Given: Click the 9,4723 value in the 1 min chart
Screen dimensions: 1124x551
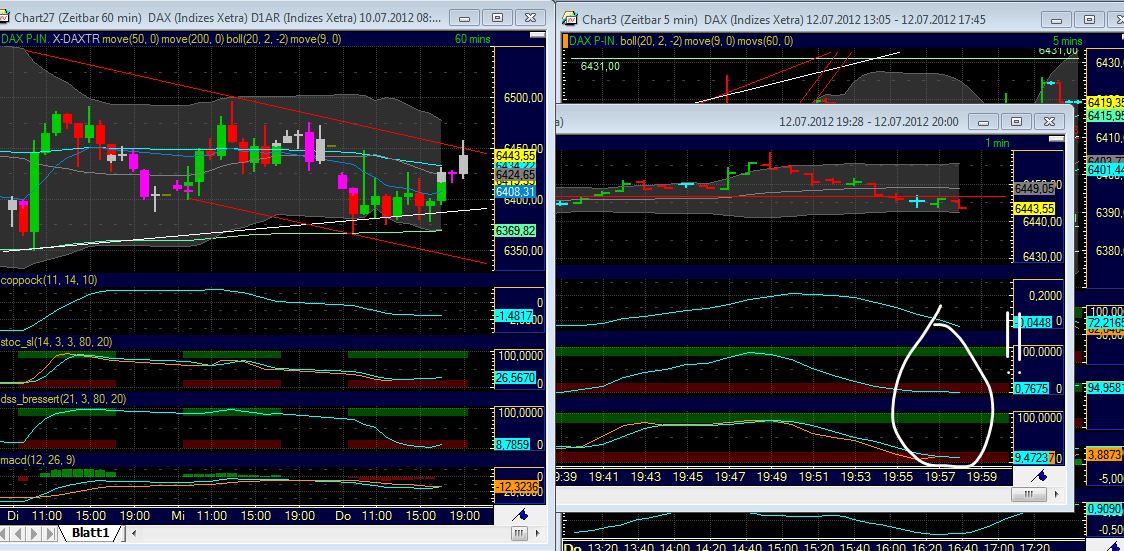Looking at the screenshot, I should coord(1032,456).
